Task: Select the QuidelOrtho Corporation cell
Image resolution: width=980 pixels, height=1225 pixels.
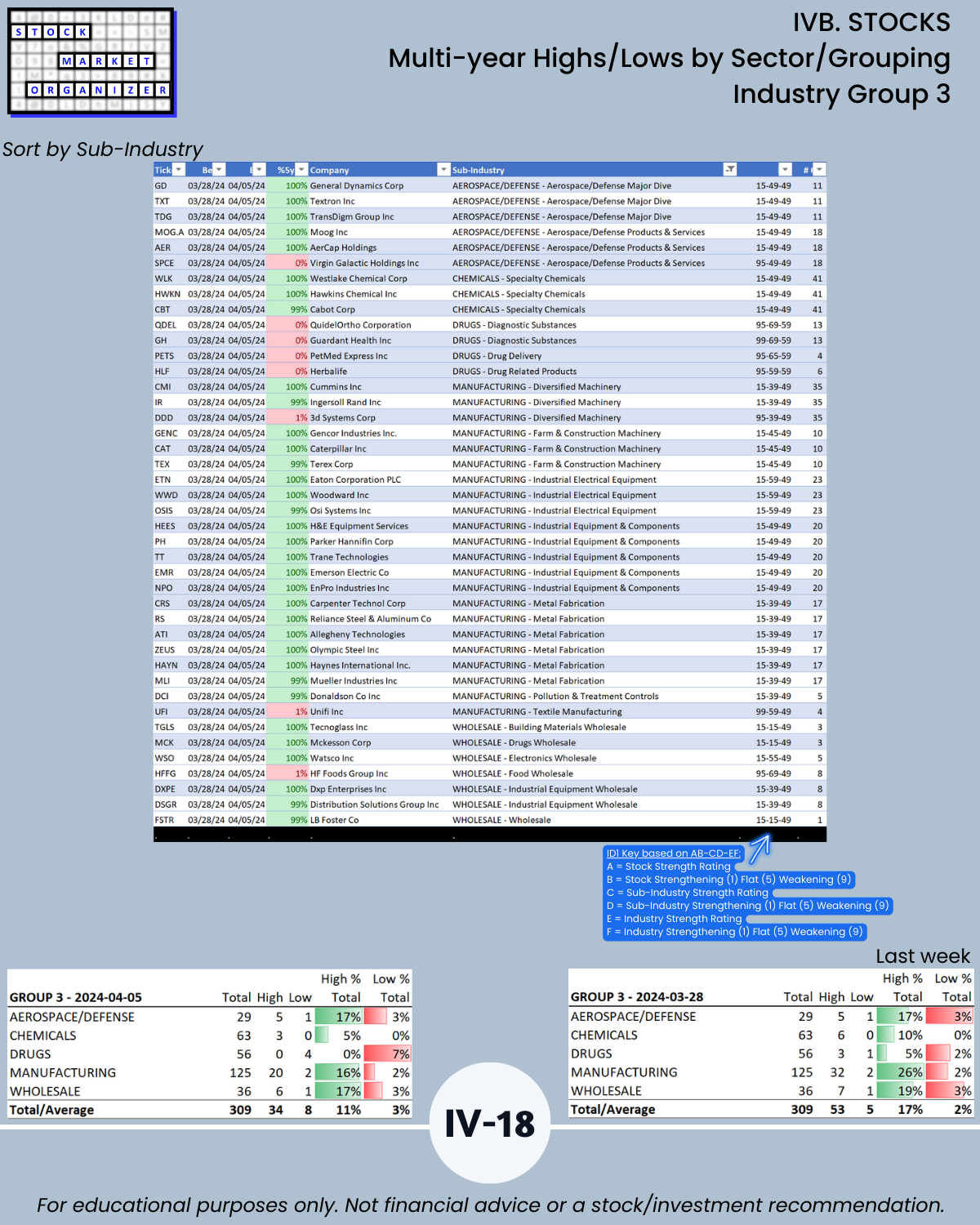Action: click(x=360, y=325)
